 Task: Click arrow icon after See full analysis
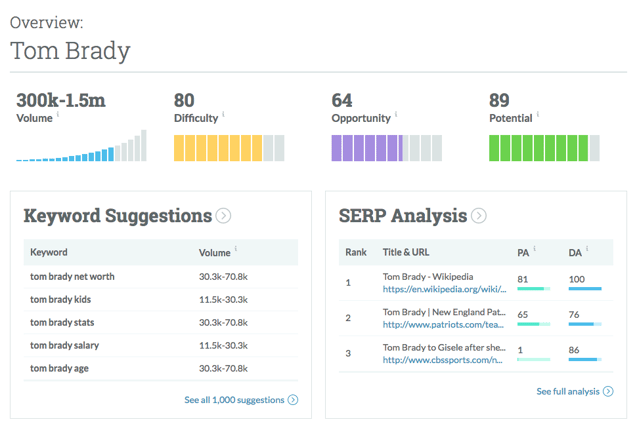coord(608,391)
